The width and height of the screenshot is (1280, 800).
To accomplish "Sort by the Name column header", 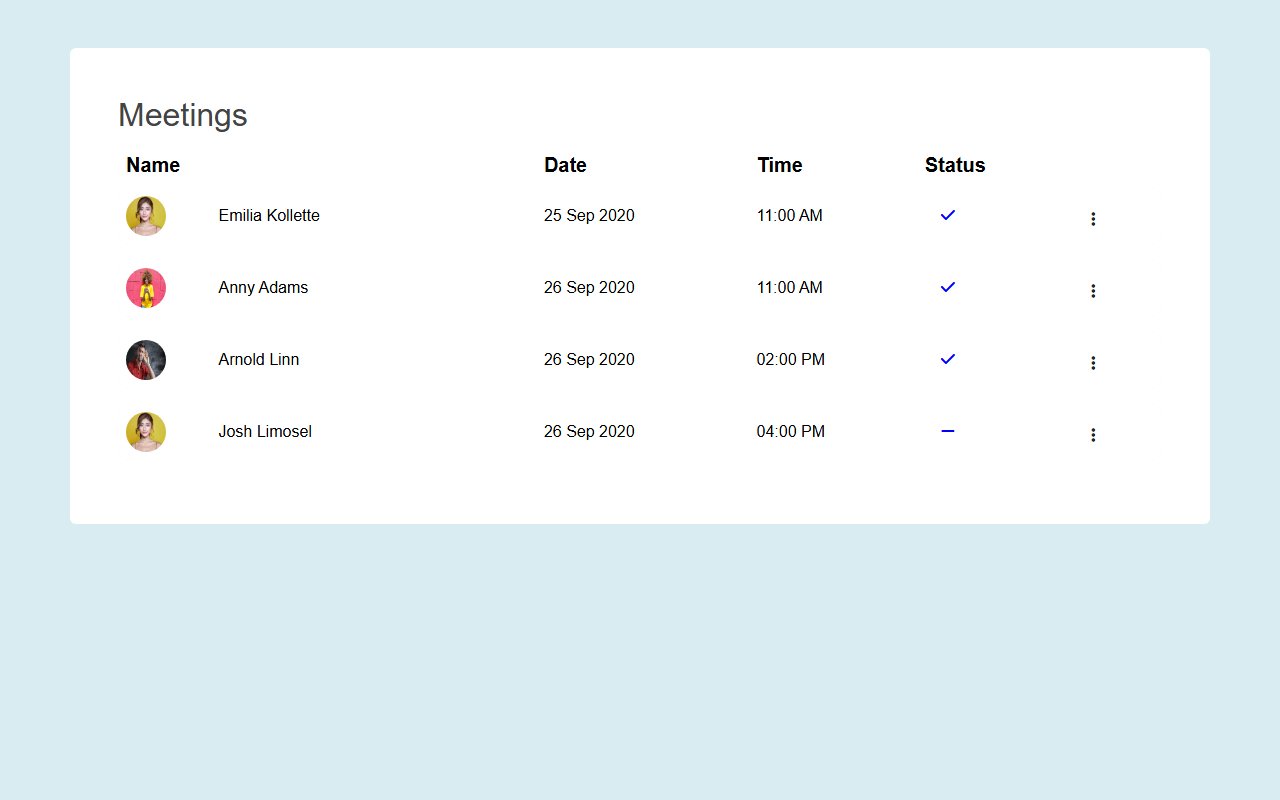I will click(x=153, y=165).
